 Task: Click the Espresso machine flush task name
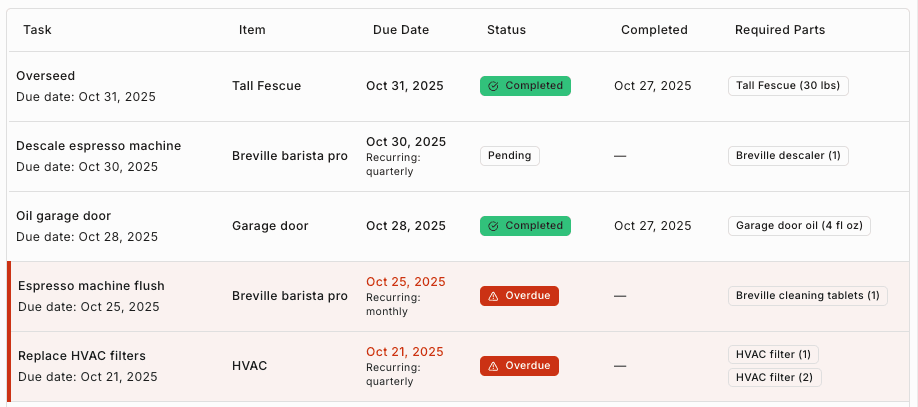click(x=91, y=286)
